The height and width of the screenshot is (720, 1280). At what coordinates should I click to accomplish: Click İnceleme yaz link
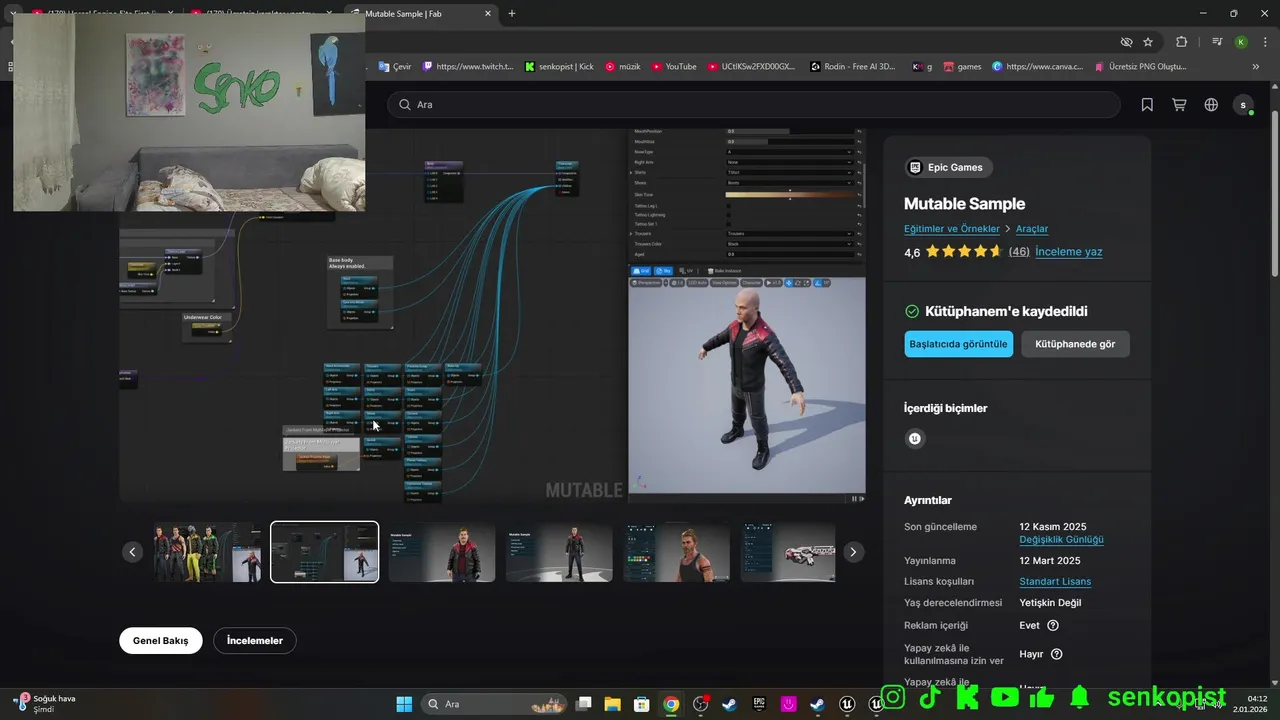click(1069, 252)
